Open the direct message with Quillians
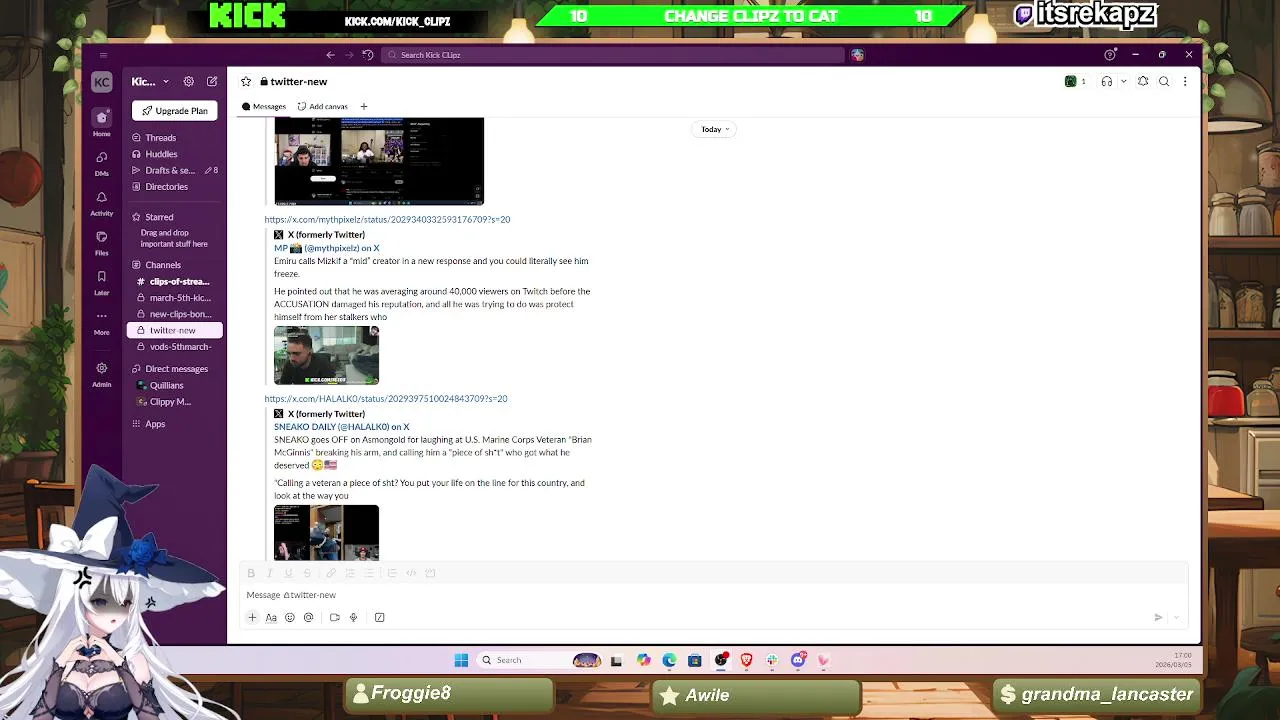Viewport: 1280px width, 720px height. [166, 385]
